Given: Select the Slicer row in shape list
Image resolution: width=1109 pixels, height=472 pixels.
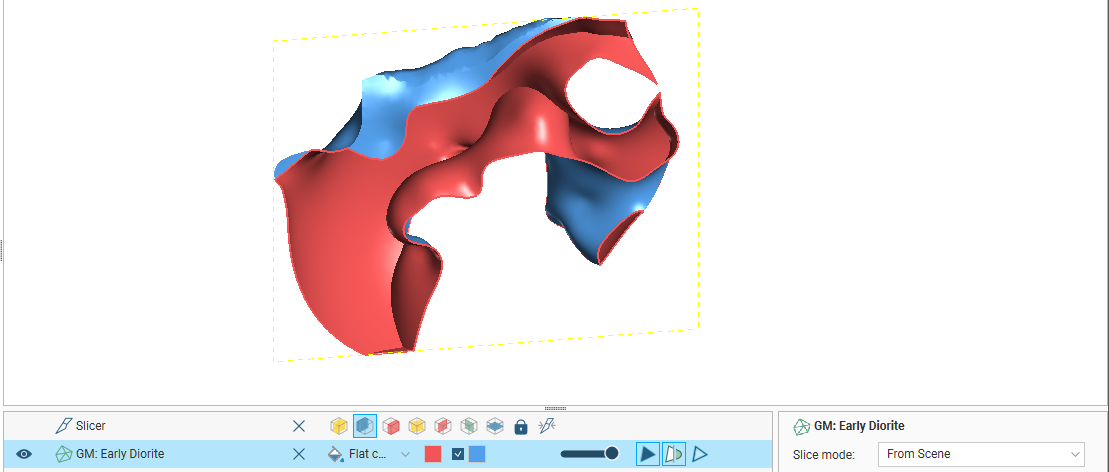Looking at the screenshot, I should 150,426.
